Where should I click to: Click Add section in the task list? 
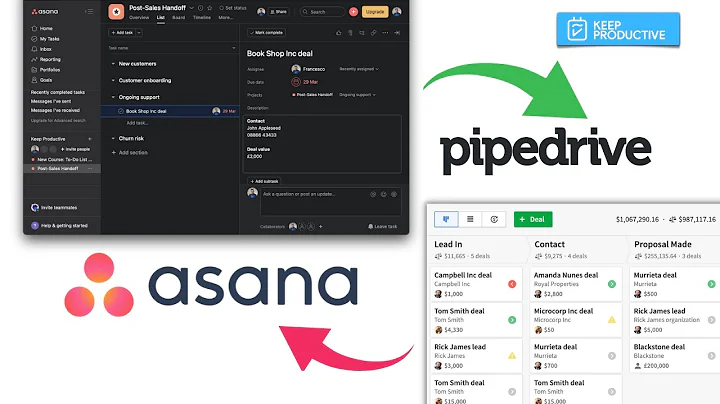coord(129,152)
